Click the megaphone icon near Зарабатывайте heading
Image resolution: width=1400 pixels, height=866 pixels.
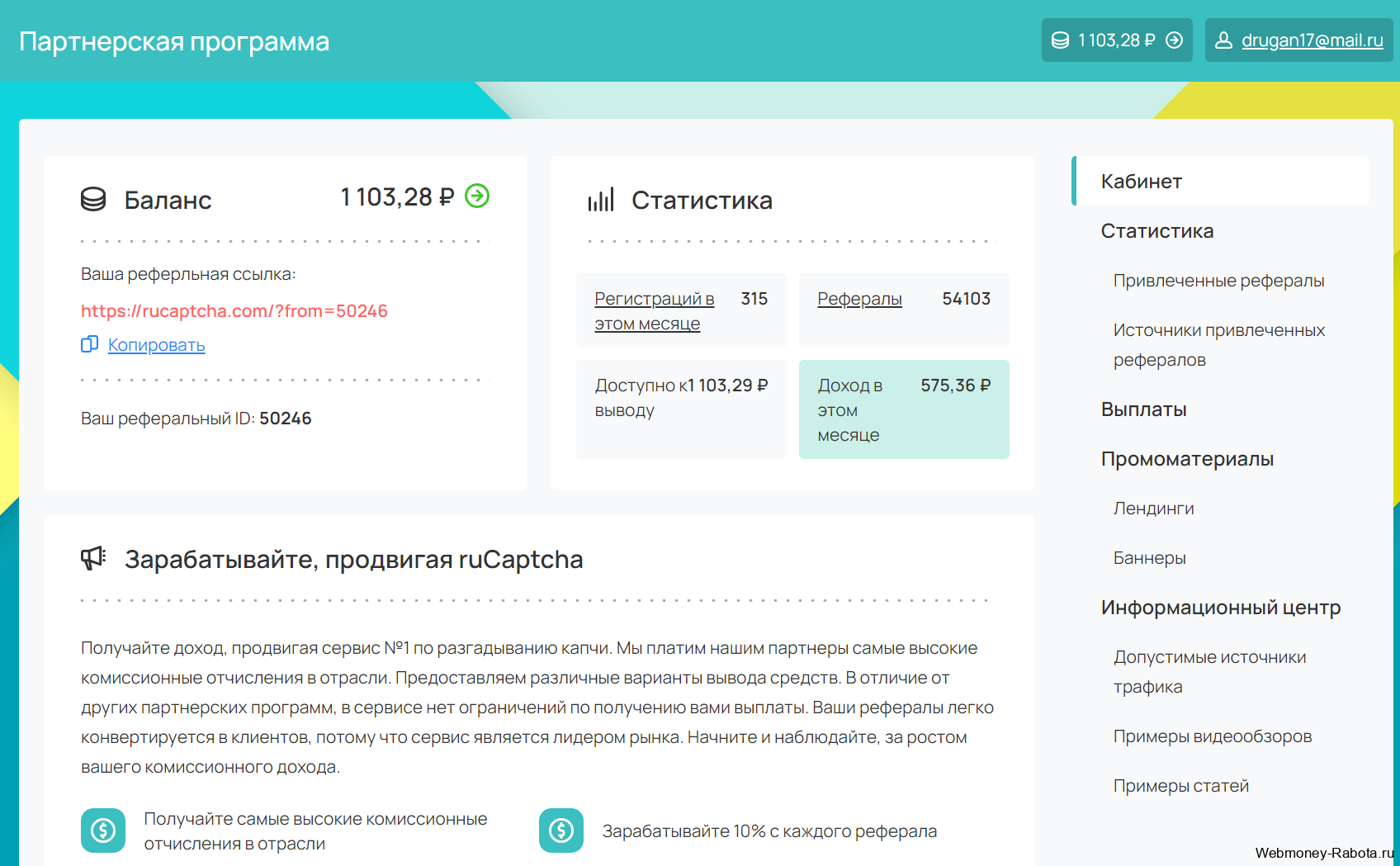(x=93, y=558)
